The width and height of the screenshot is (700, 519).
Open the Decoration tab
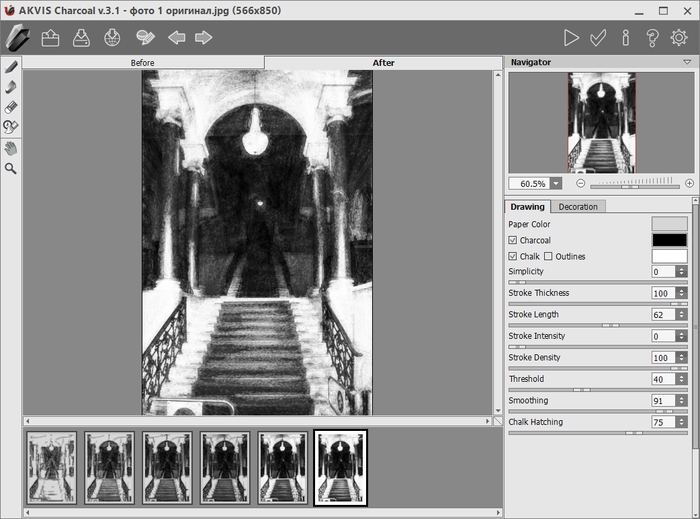click(x=578, y=207)
